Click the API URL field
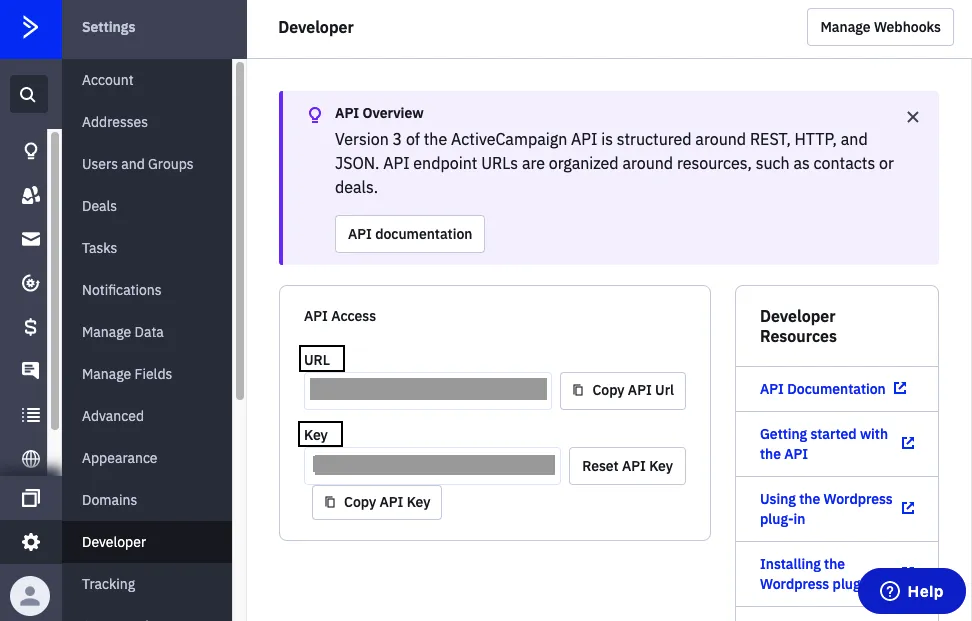972x621 pixels. [428, 390]
